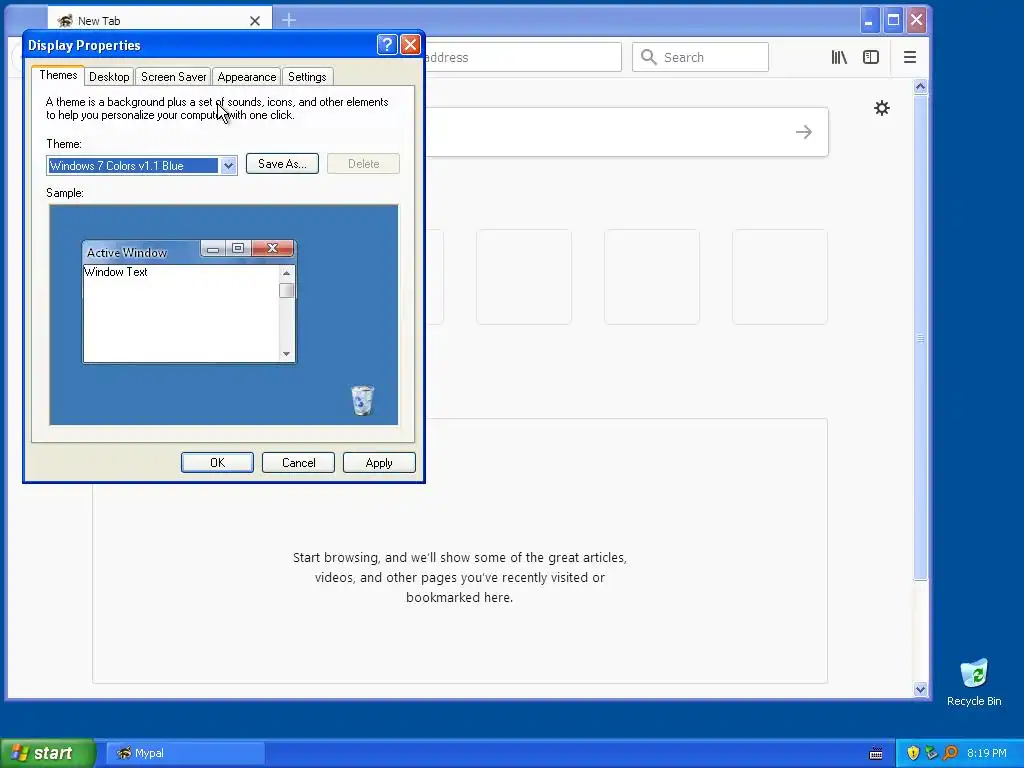1024x768 pixels.
Task: Switch to the Themes tab
Action: pos(58,75)
